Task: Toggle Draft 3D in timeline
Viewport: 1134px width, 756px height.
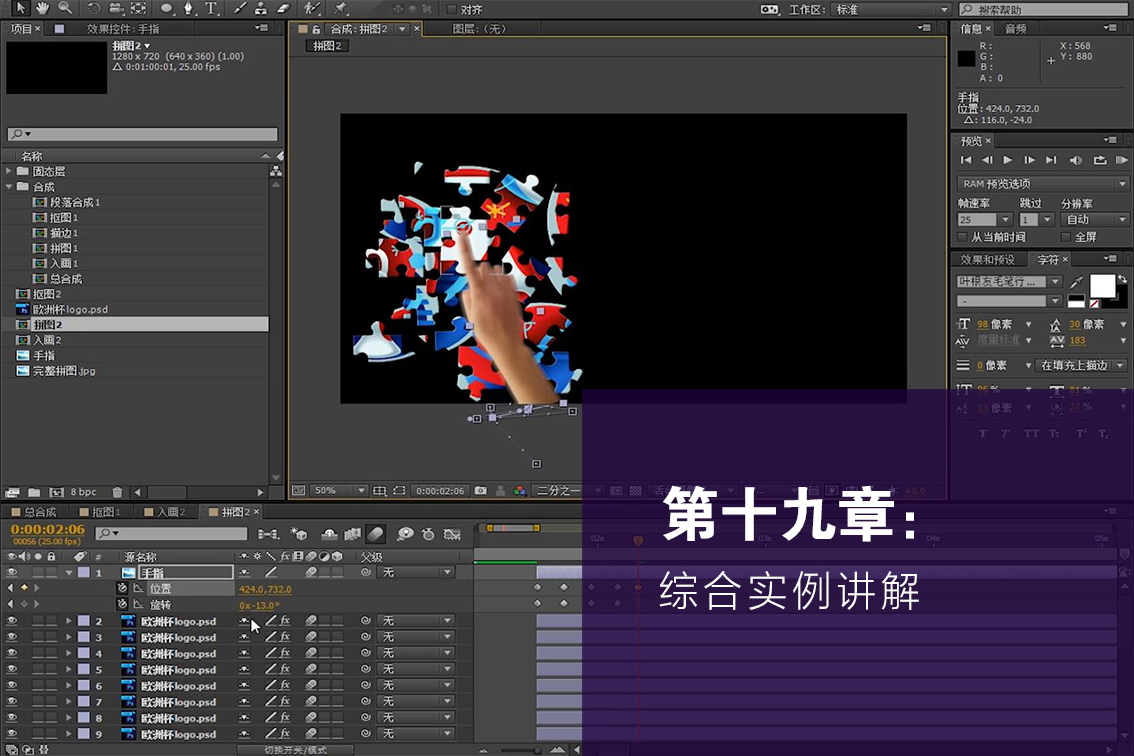Action: coord(298,535)
